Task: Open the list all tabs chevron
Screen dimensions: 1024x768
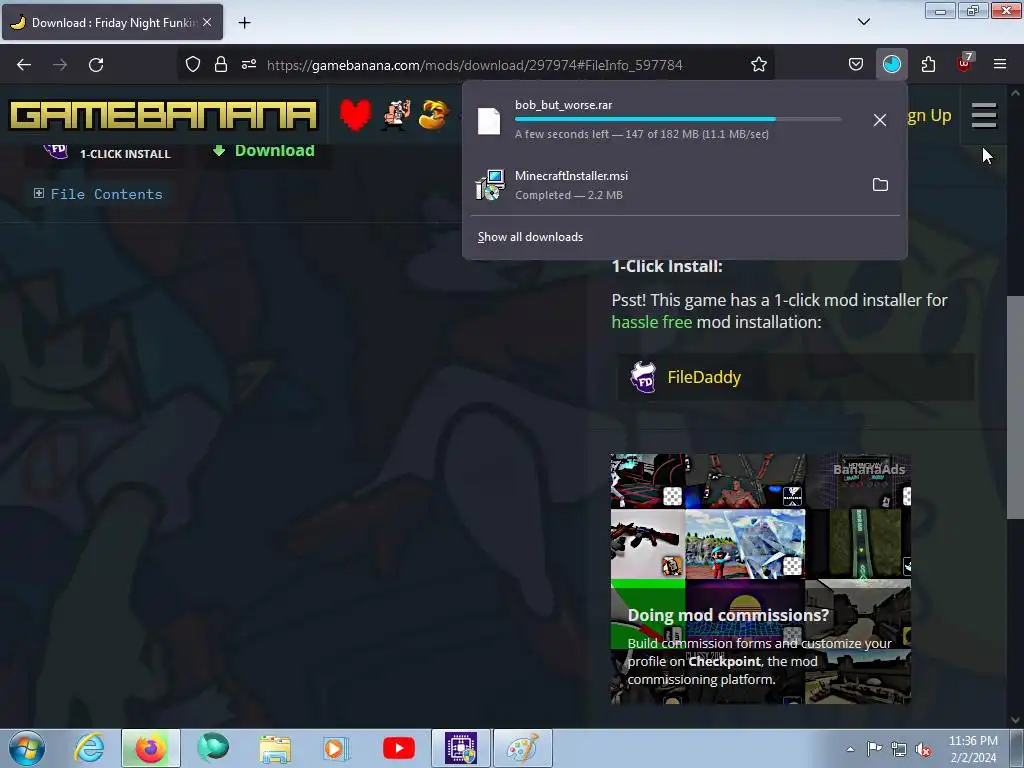Action: (x=863, y=22)
